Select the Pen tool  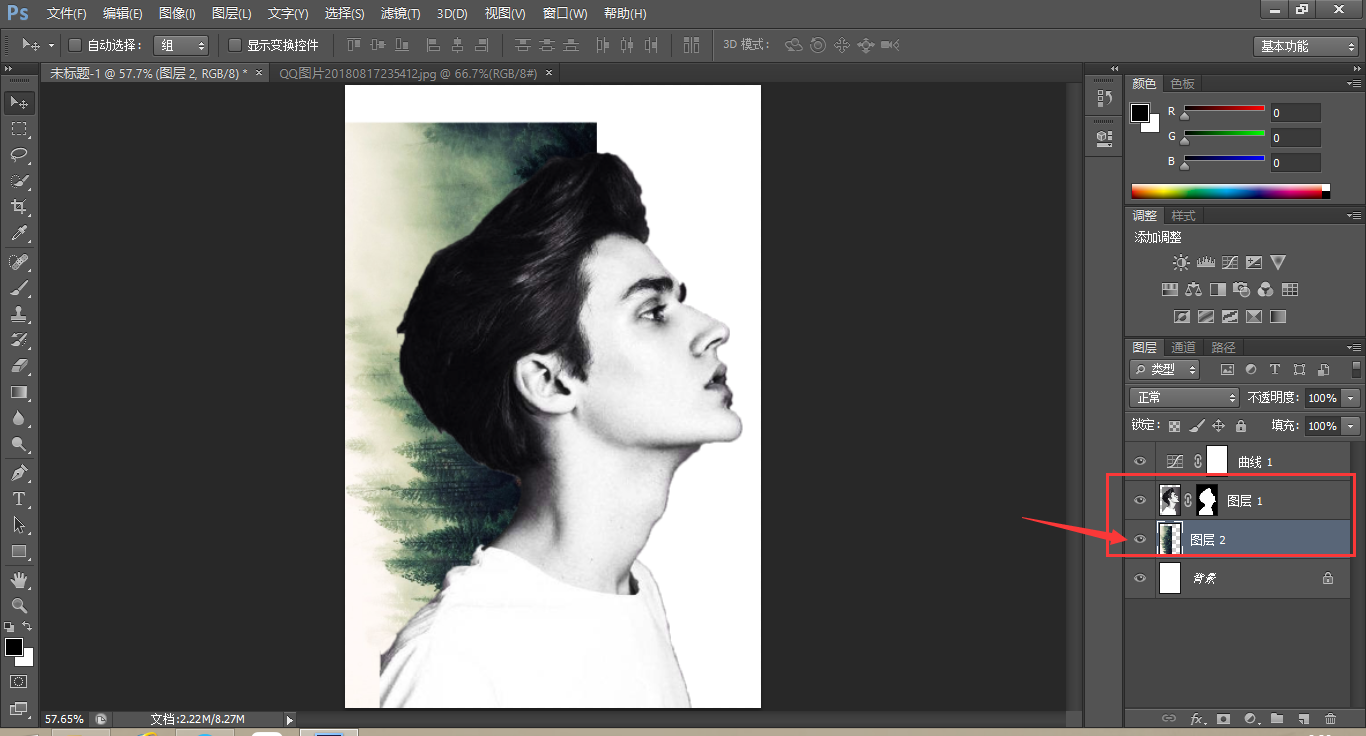[19, 472]
